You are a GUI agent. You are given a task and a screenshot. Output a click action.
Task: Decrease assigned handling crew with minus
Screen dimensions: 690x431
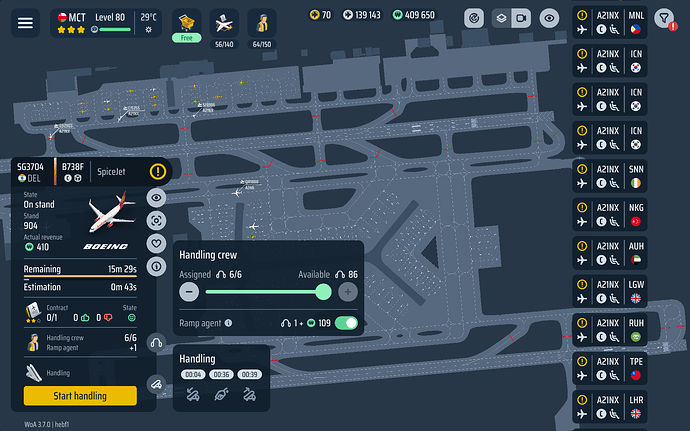tap(189, 292)
